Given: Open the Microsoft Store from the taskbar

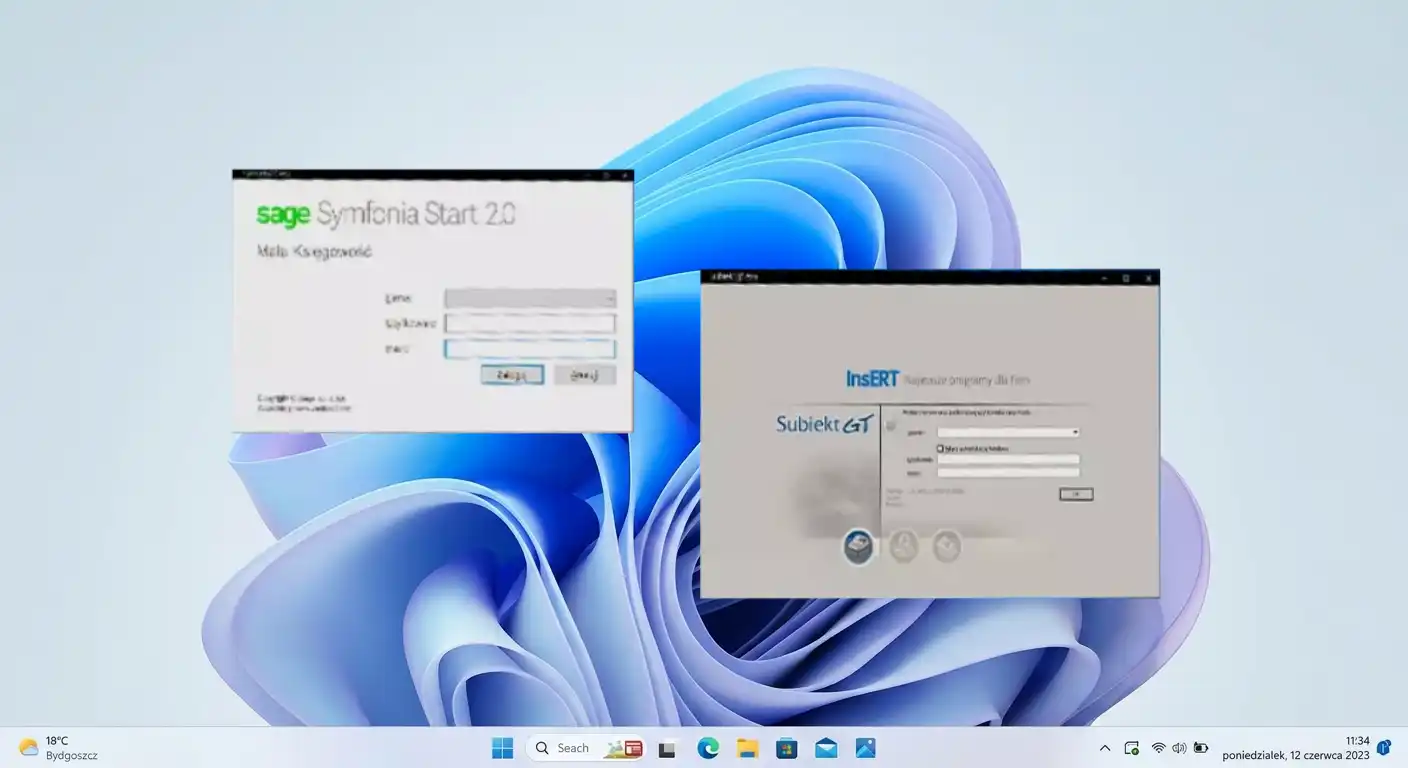Looking at the screenshot, I should point(786,747).
